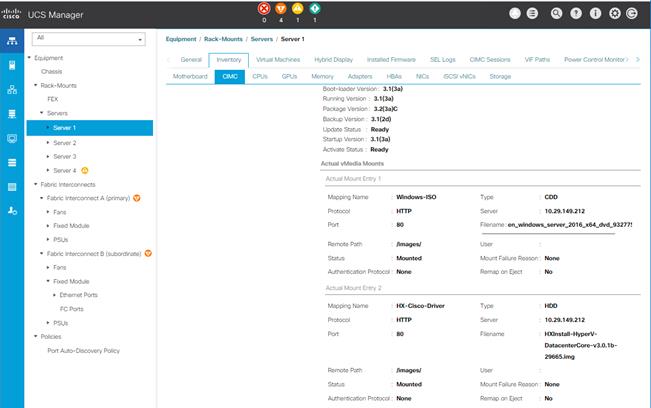
Task: Open the Memory sub-tab
Action: click(322, 76)
